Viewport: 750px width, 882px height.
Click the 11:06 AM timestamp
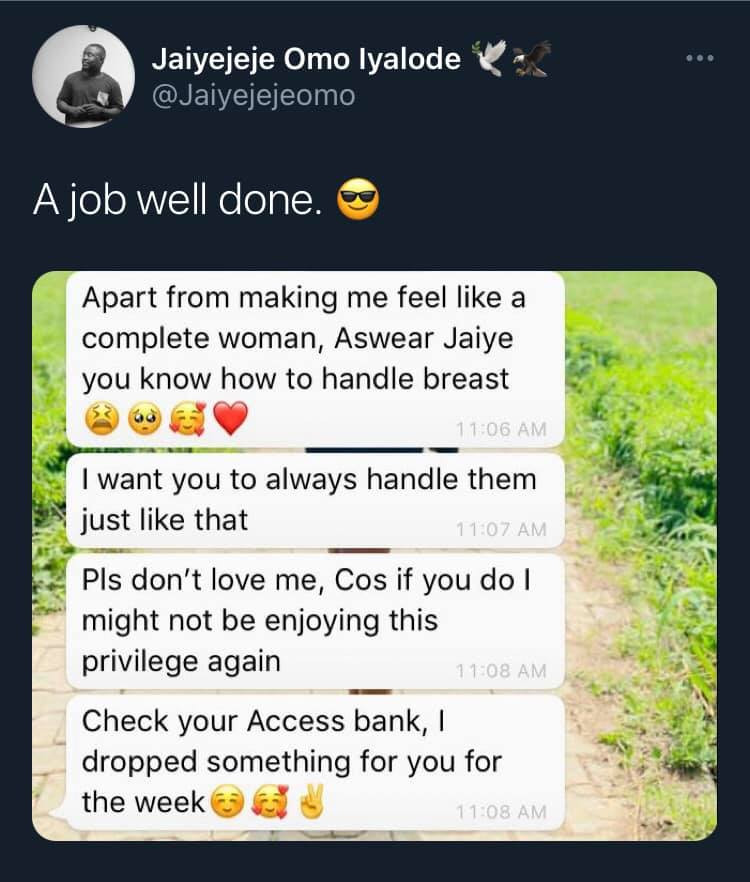(x=501, y=428)
